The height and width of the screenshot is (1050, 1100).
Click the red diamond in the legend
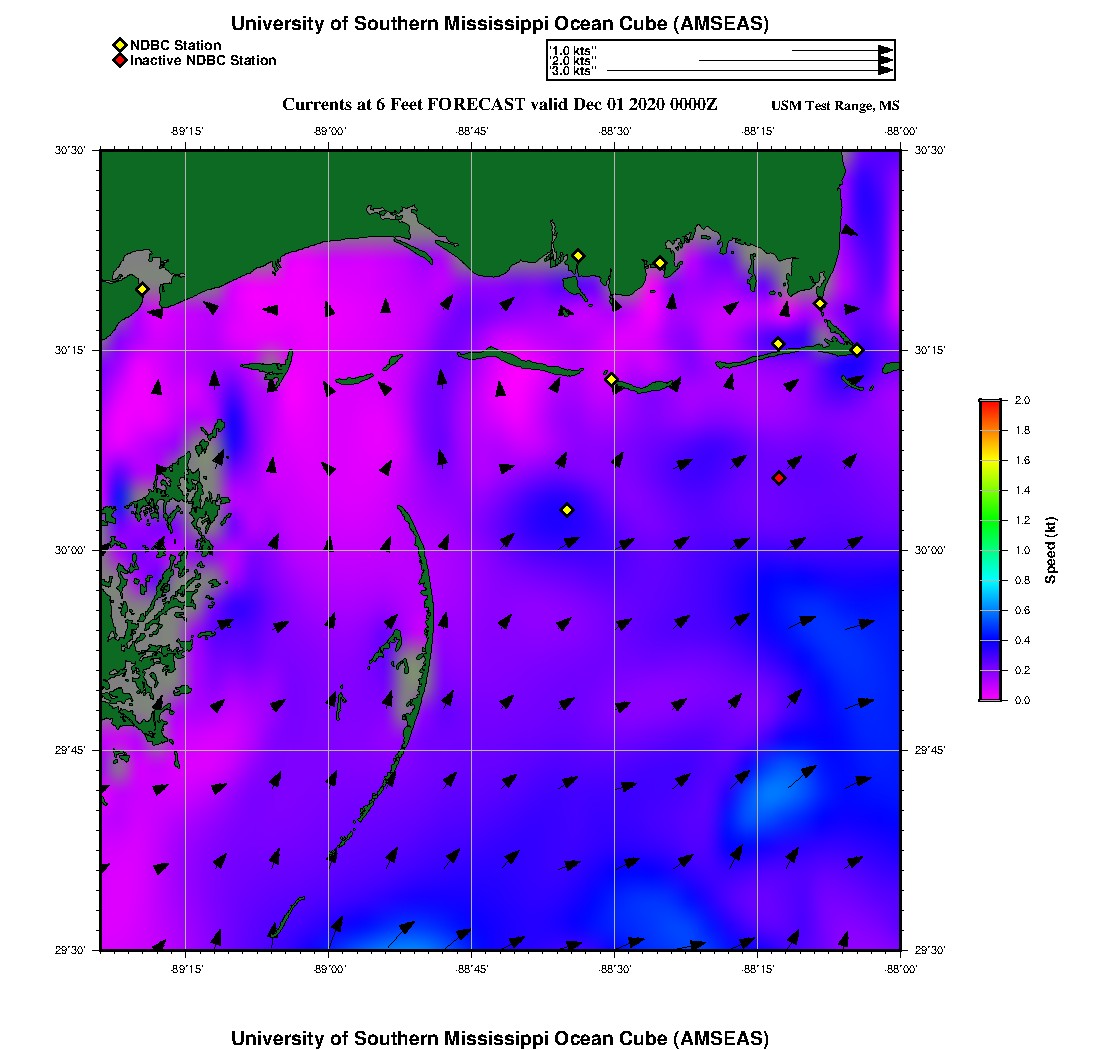click(x=119, y=61)
